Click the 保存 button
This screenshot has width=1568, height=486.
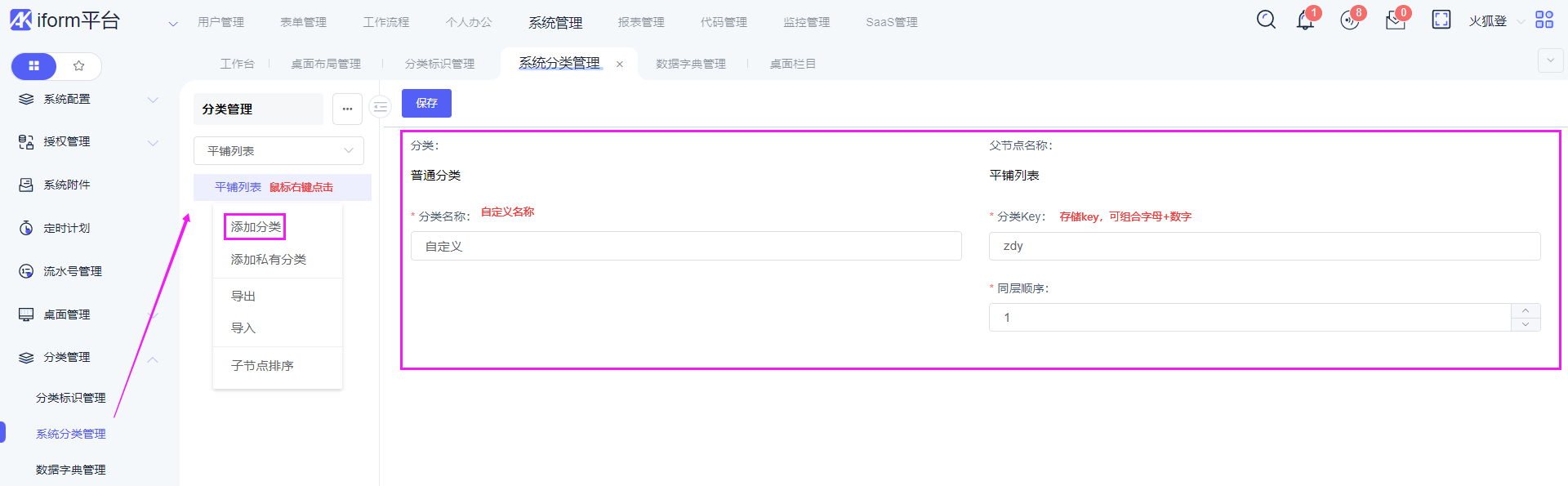coord(426,103)
